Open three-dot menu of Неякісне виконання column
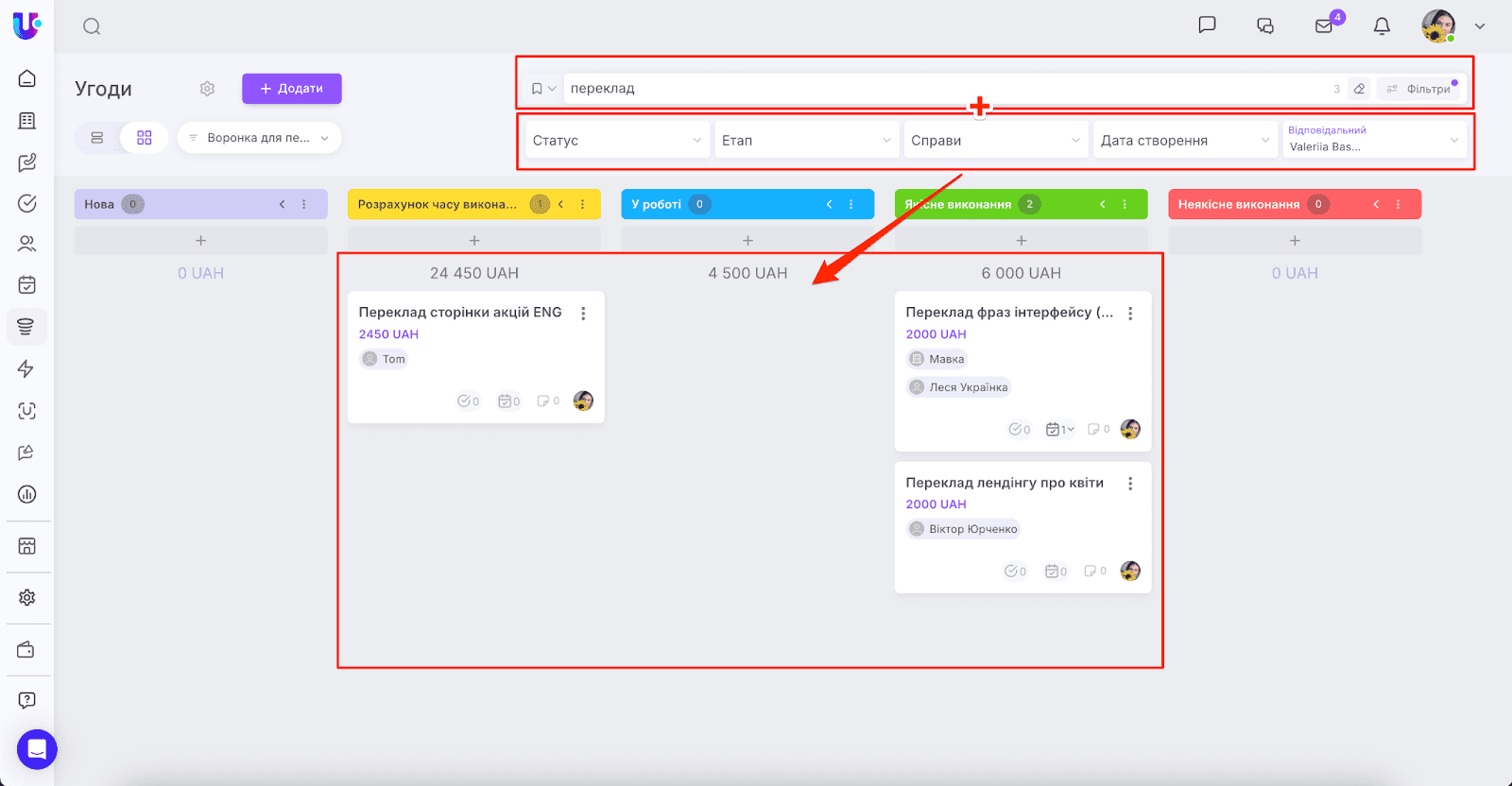Screen dimensions: 1512x786 (x=1399, y=204)
